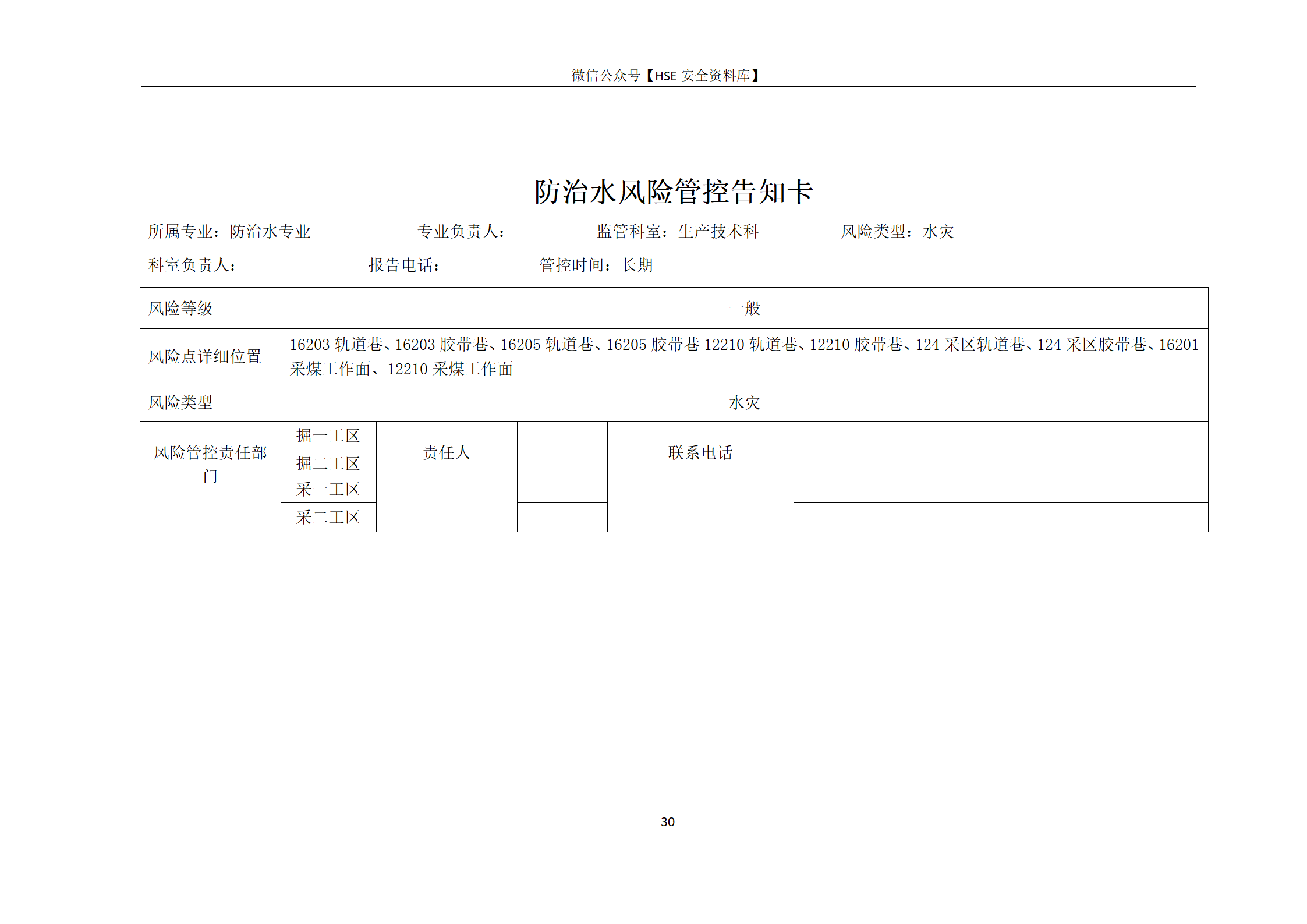Click the 科室负责人： label
Image resolution: width=1307 pixels, height=924 pixels.
(192, 265)
